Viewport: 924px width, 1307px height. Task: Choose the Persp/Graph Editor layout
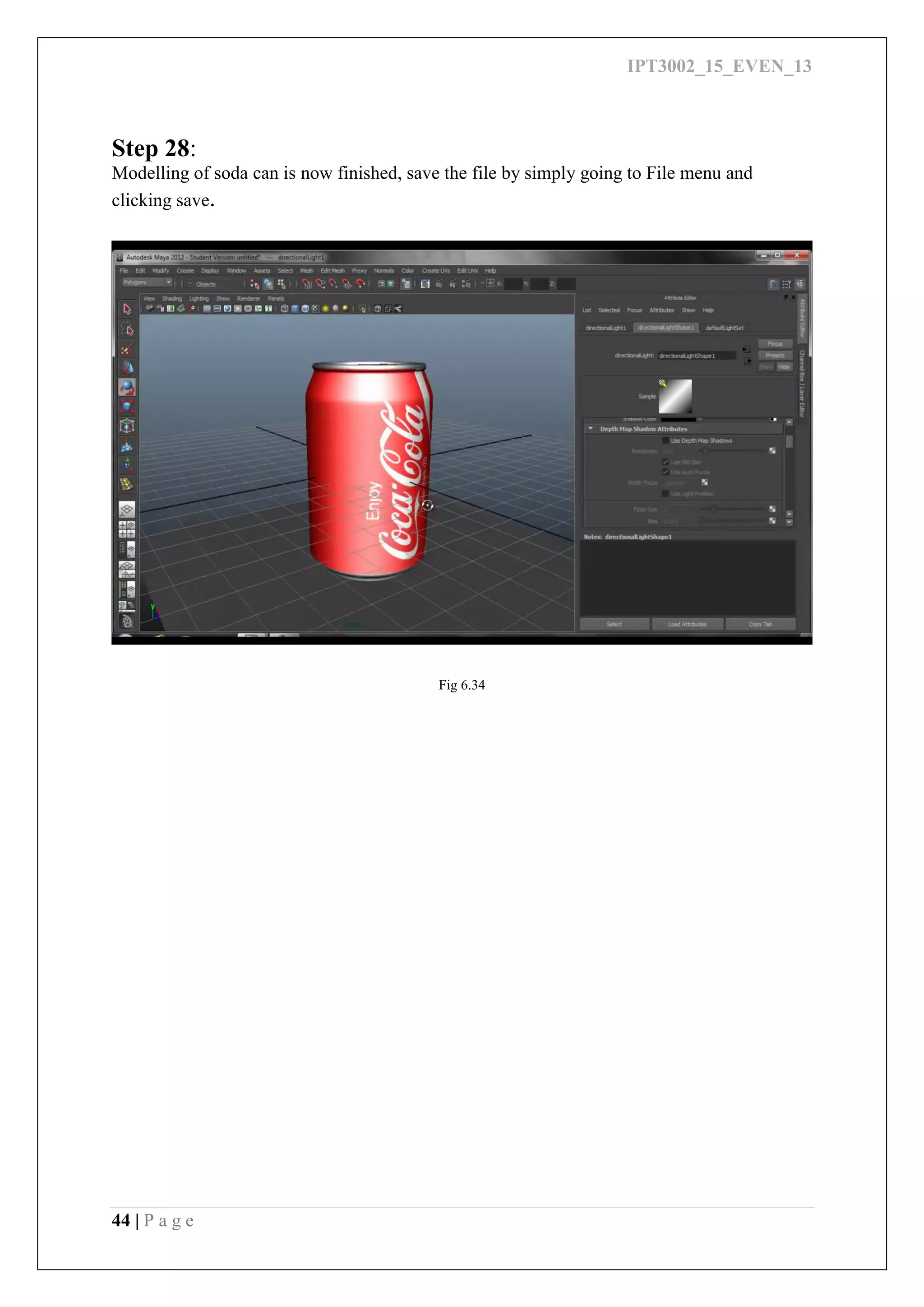tap(127, 569)
